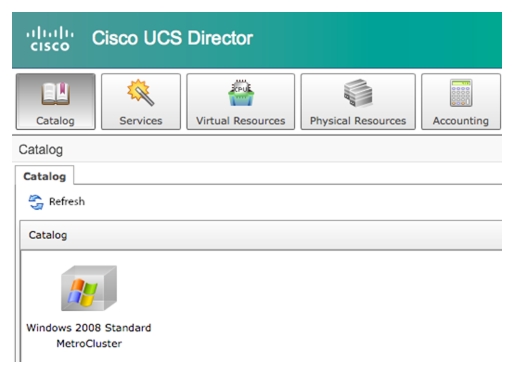This screenshot has height=375, width=515.
Task: Click the Catalog folder header bar
Action: pos(261,235)
